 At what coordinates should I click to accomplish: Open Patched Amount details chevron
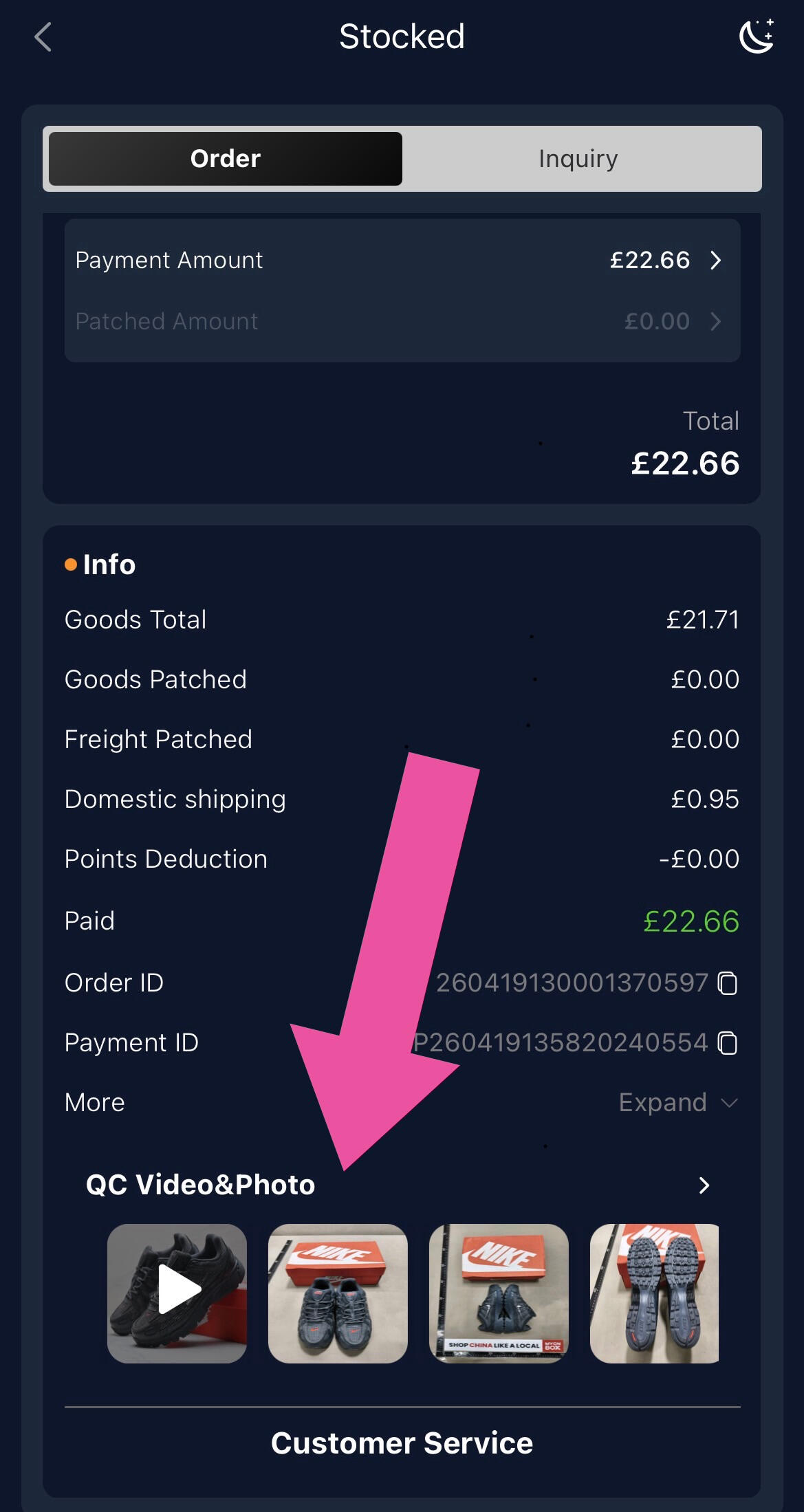716,322
